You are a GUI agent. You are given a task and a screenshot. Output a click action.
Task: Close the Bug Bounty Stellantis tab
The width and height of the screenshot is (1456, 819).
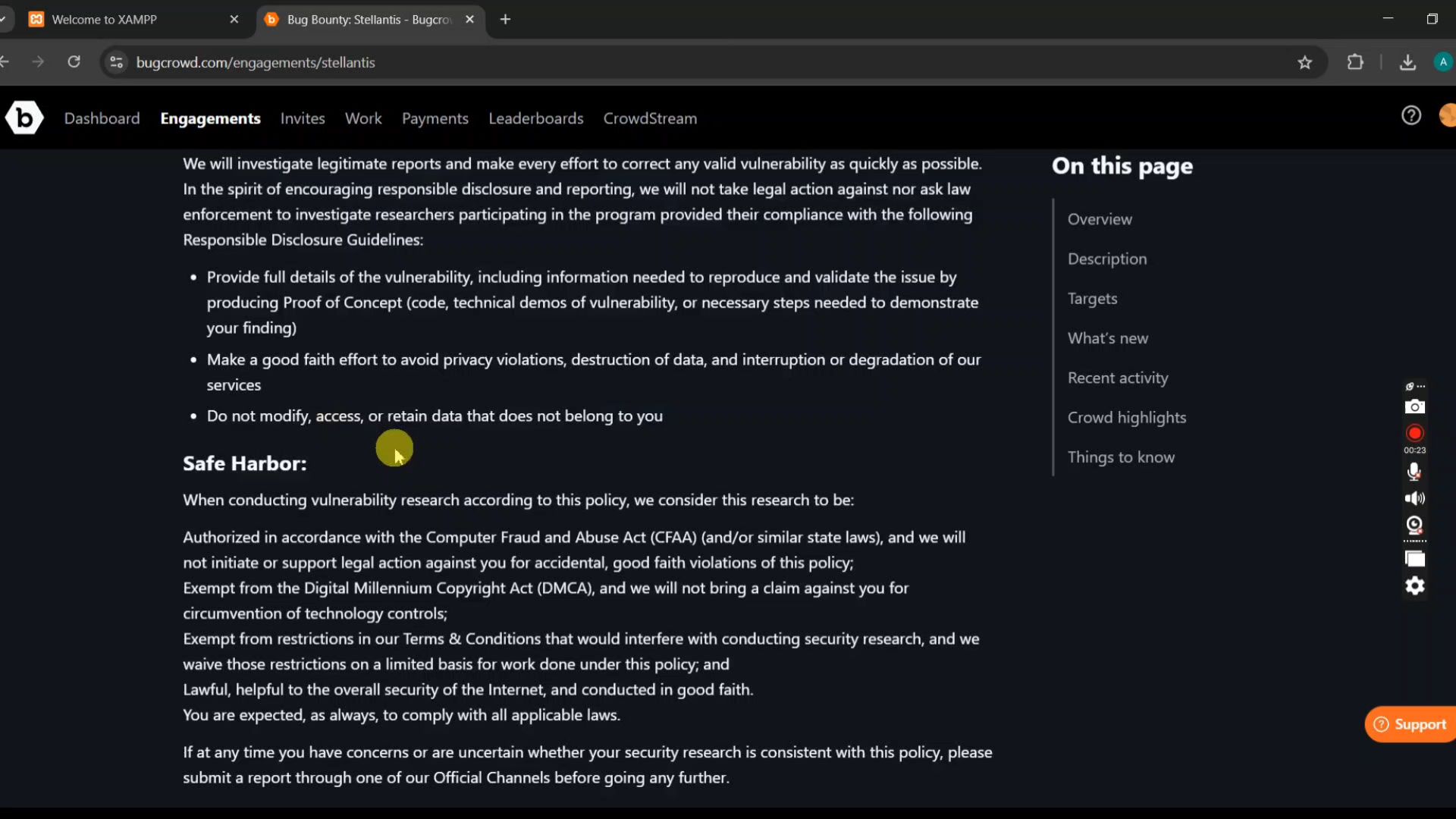coord(469,20)
